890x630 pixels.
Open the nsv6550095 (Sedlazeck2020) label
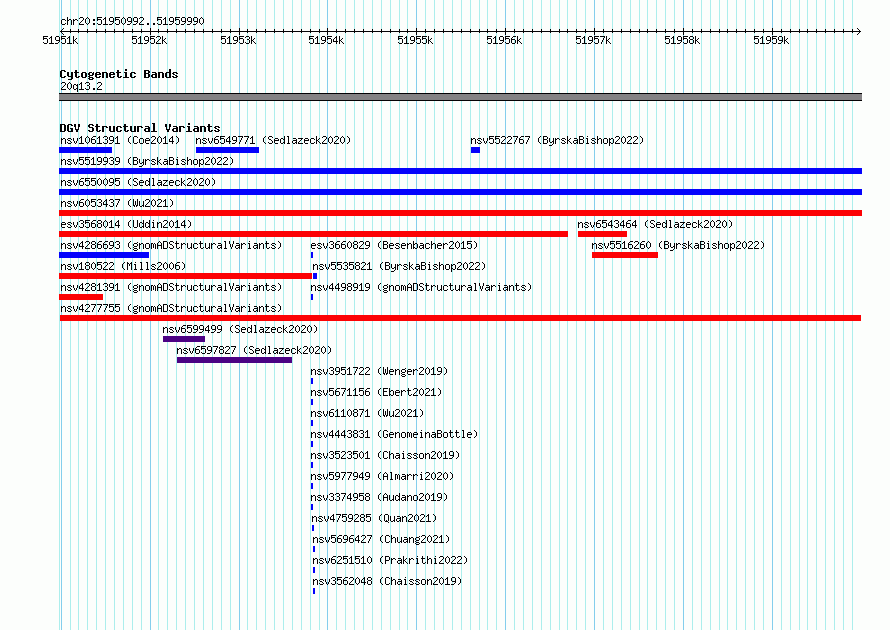click(x=138, y=182)
